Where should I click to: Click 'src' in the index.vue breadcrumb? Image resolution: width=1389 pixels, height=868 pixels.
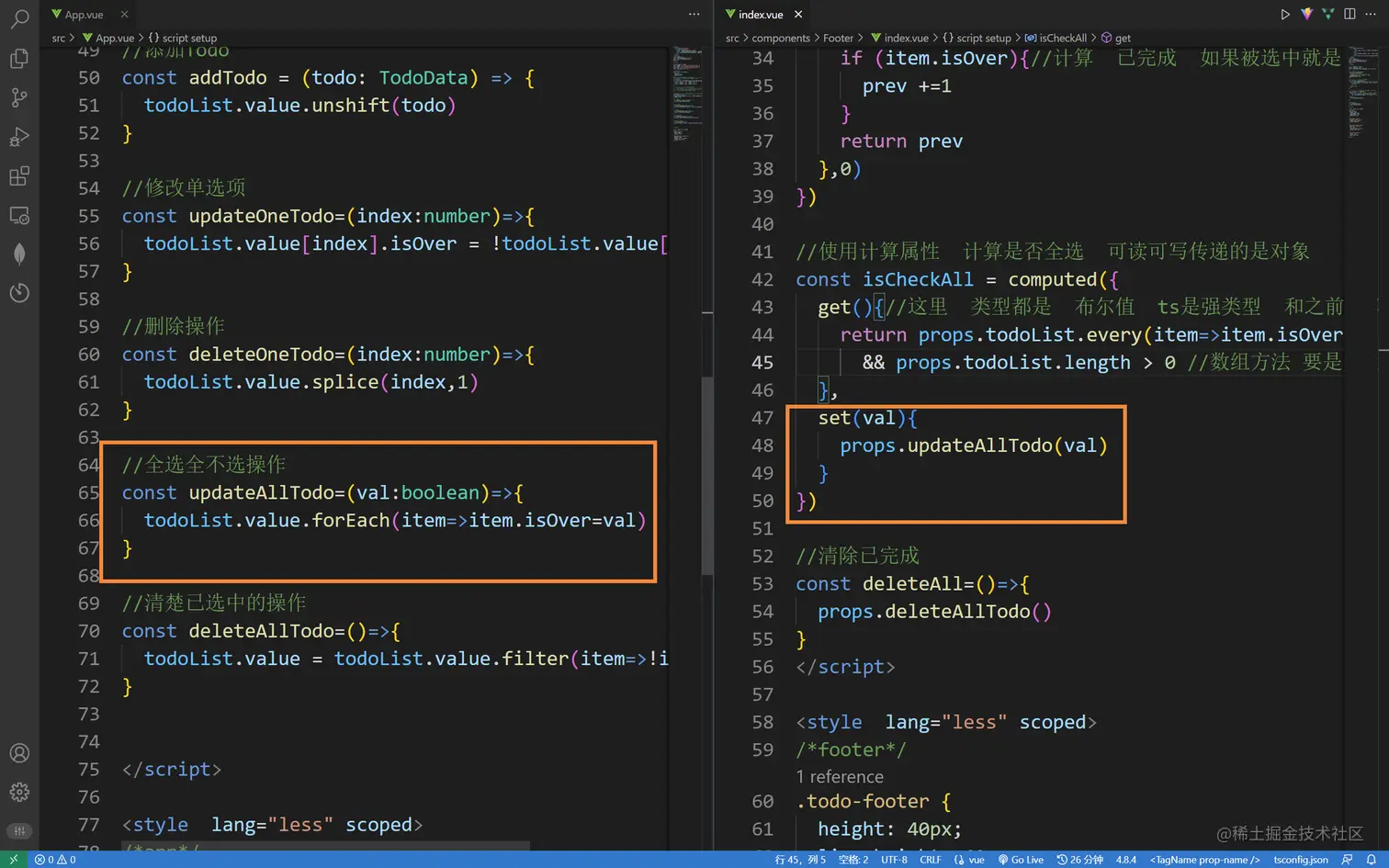pyautogui.click(x=732, y=38)
